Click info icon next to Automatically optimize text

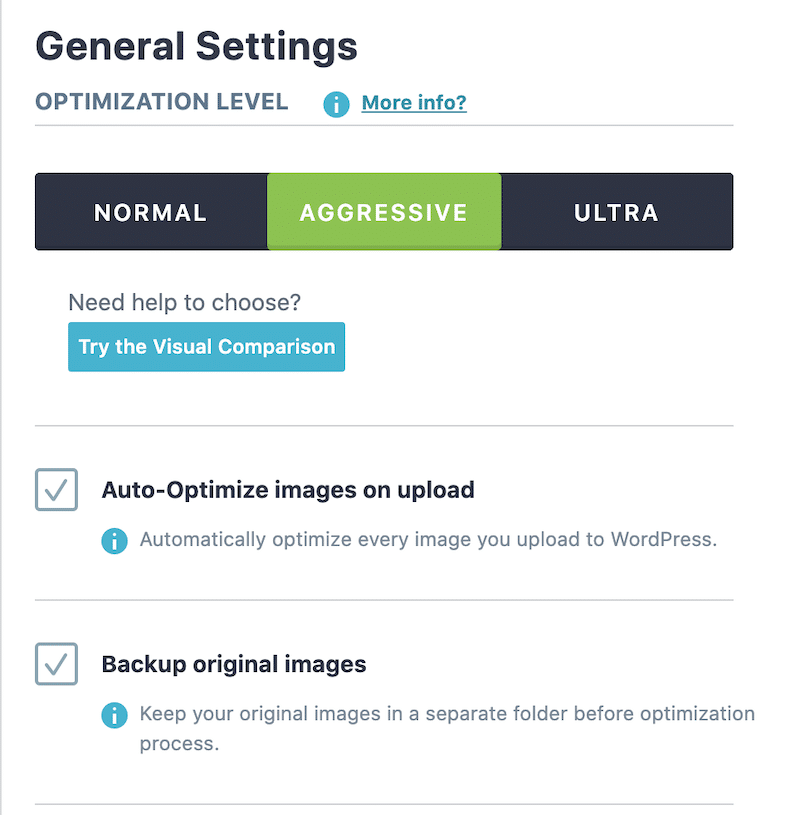tap(114, 541)
